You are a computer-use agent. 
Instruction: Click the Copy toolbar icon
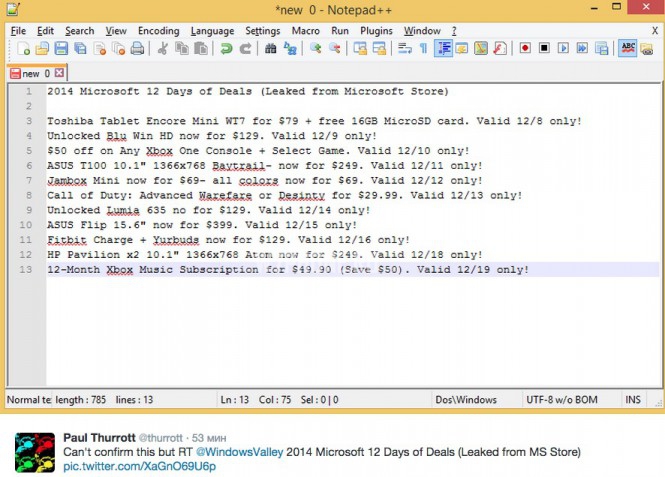pyautogui.click(x=182, y=49)
